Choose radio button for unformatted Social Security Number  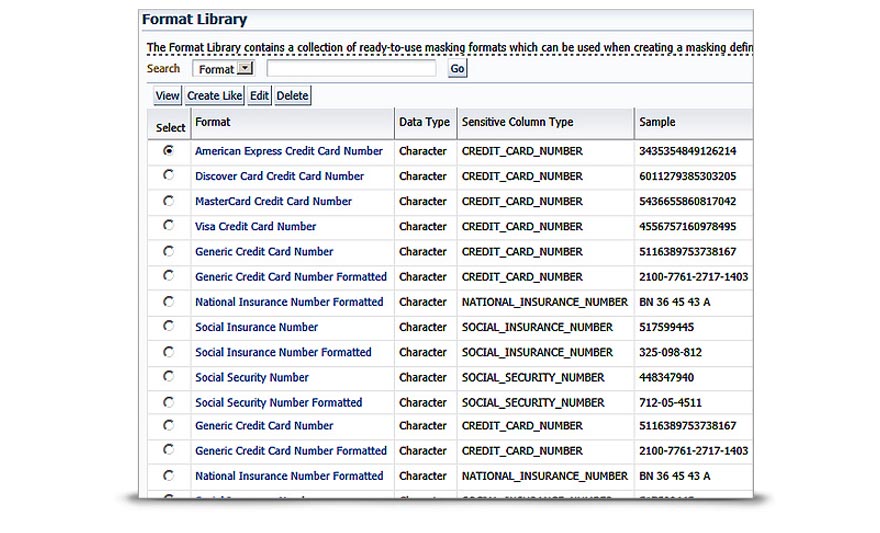[x=168, y=376]
